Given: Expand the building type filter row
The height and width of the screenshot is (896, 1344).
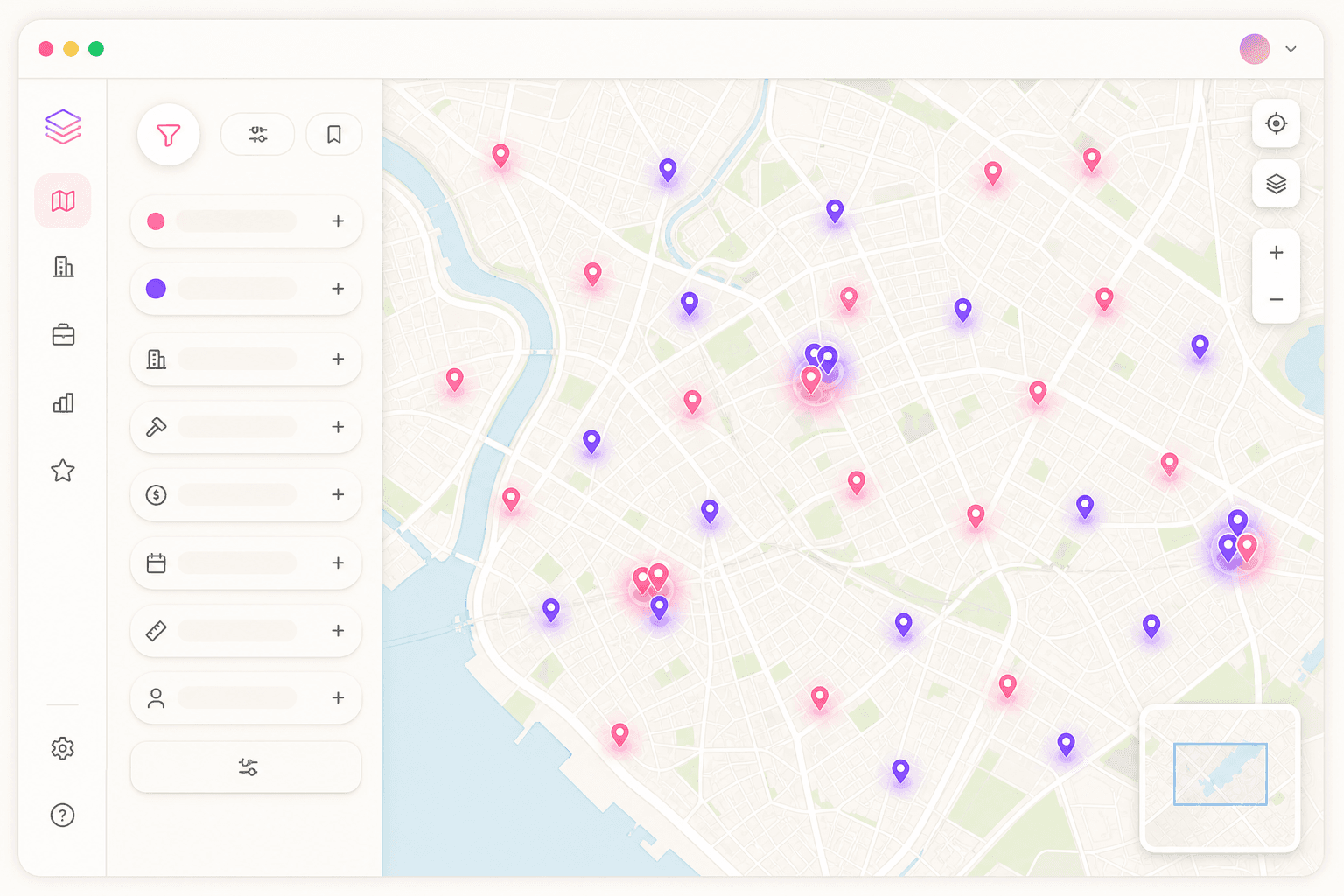Looking at the screenshot, I should point(338,359).
